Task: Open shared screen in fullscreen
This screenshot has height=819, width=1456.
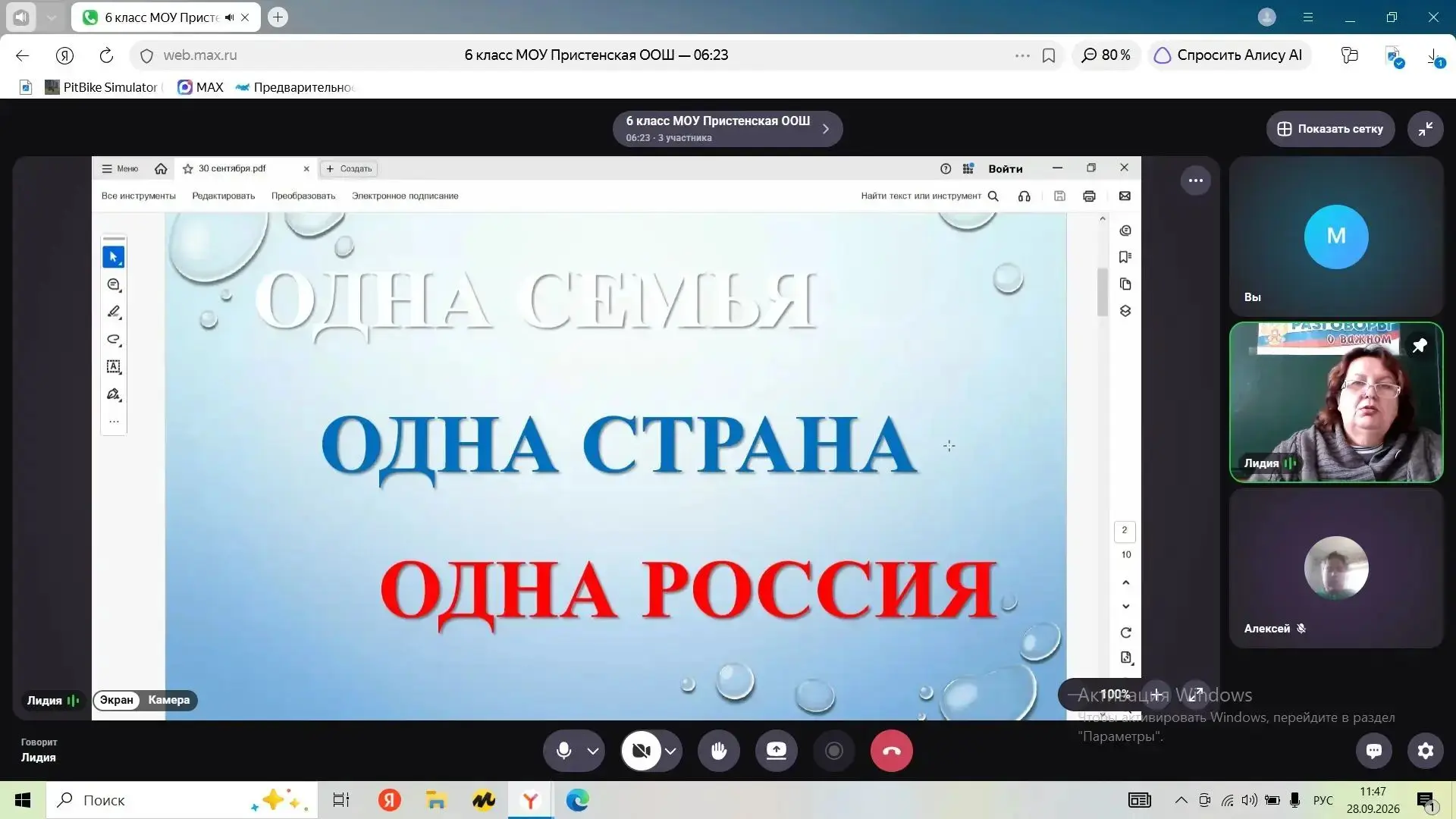Action: pos(1196,694)
